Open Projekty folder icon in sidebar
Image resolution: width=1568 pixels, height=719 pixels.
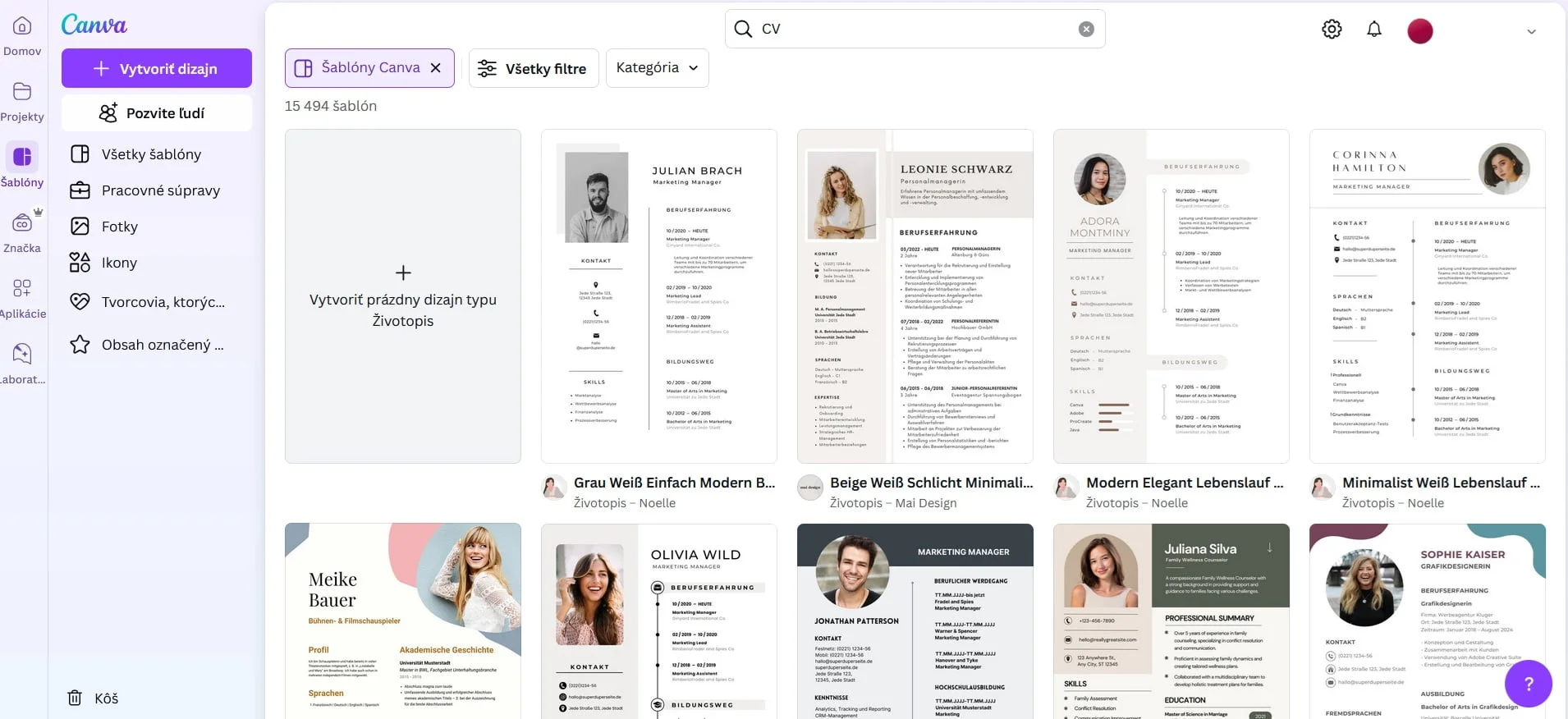(x=22, y=92)
